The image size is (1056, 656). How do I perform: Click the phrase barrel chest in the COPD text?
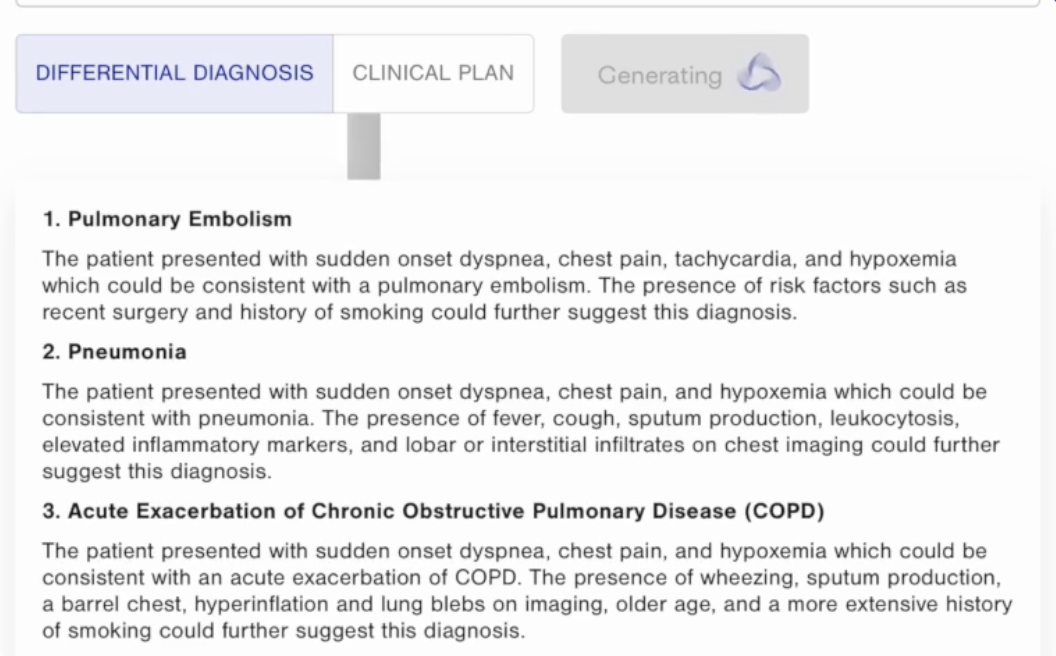point(121,604)
